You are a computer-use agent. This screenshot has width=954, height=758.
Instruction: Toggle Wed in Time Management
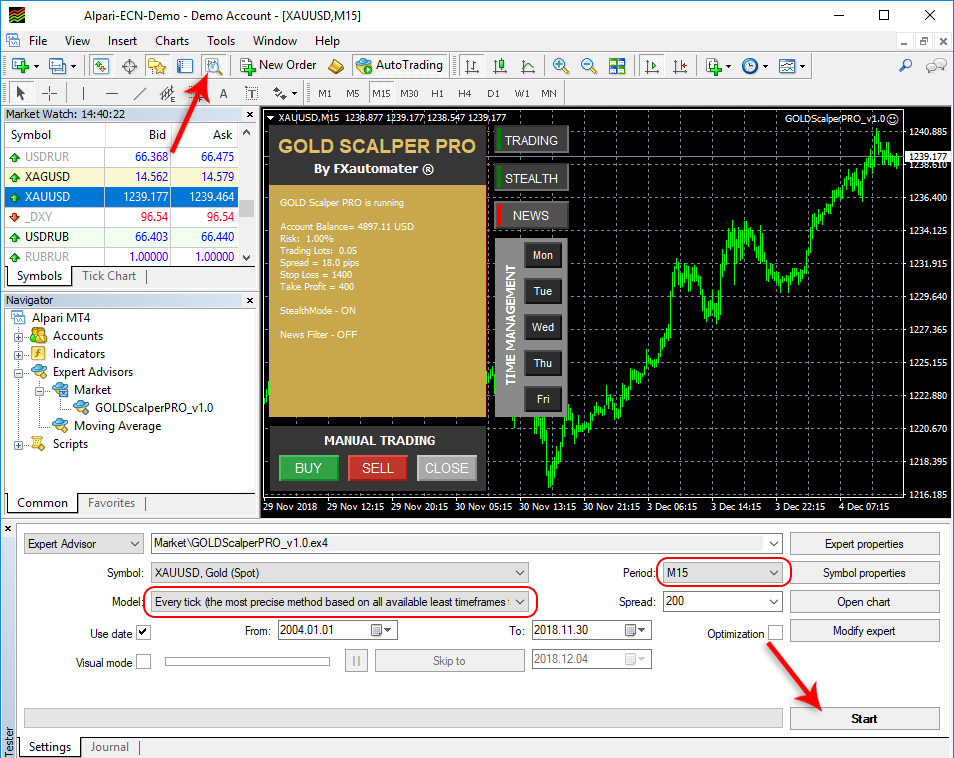[543, 327]
